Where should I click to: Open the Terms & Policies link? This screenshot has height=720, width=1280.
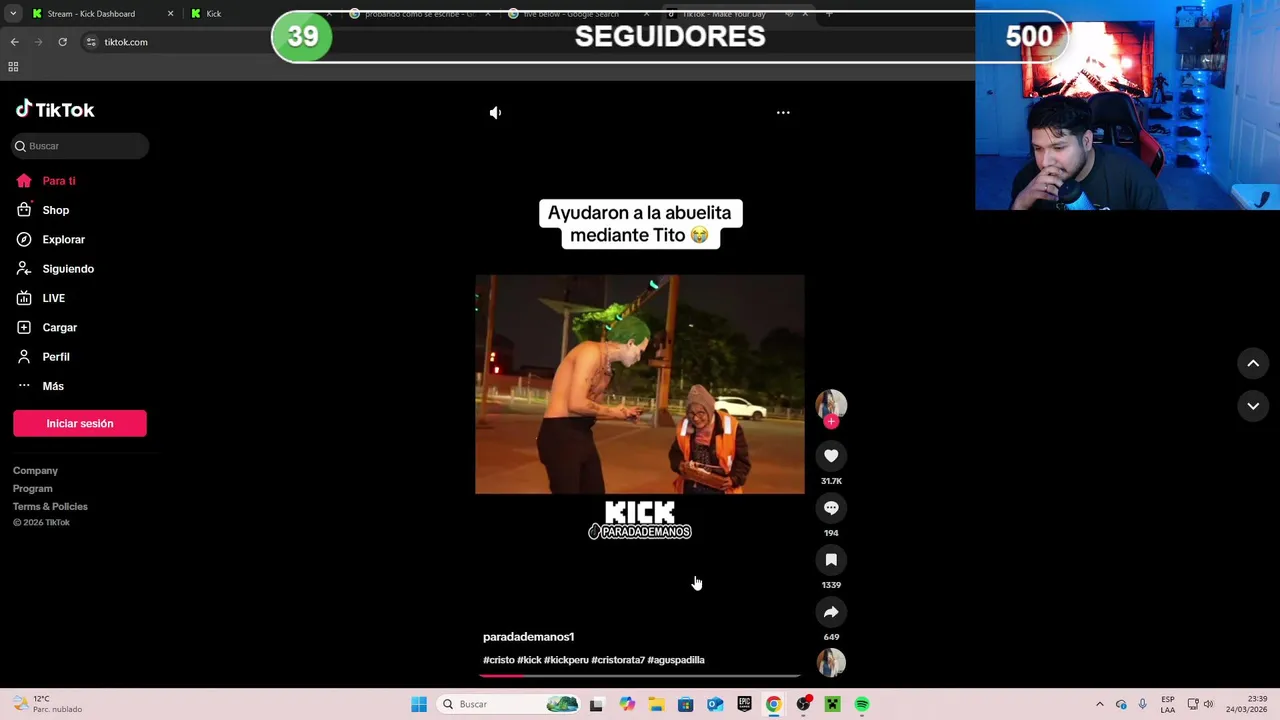[x=50, y=507]
